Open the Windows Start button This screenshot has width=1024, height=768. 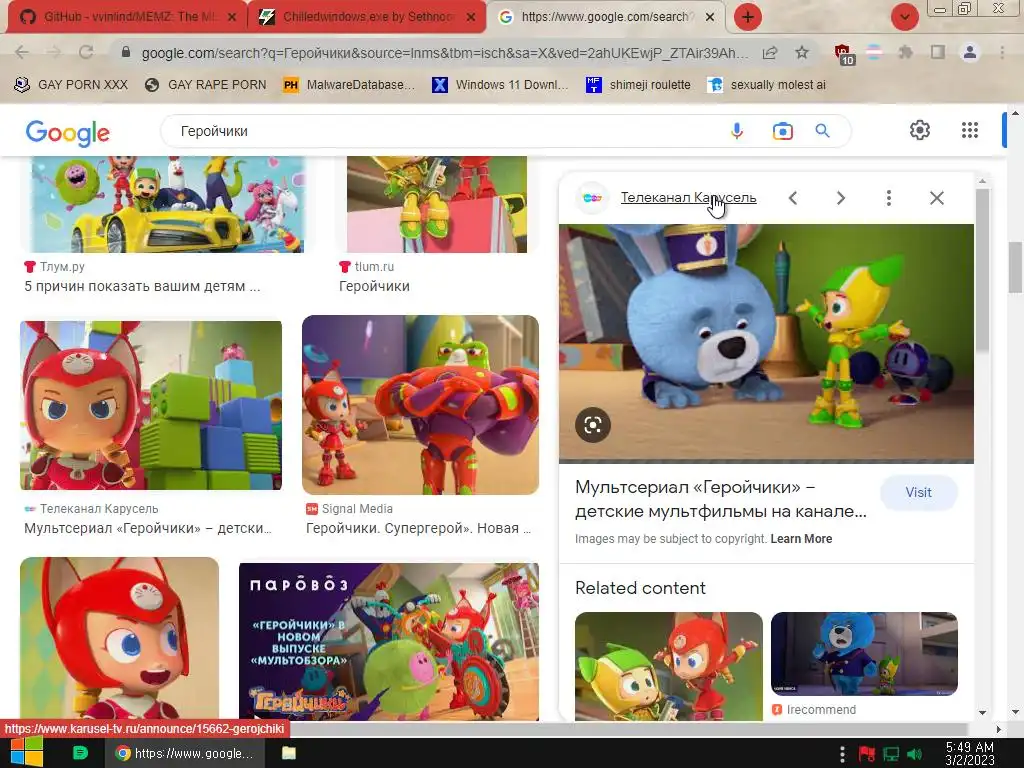pyautogui.click(x=26, y=752)
